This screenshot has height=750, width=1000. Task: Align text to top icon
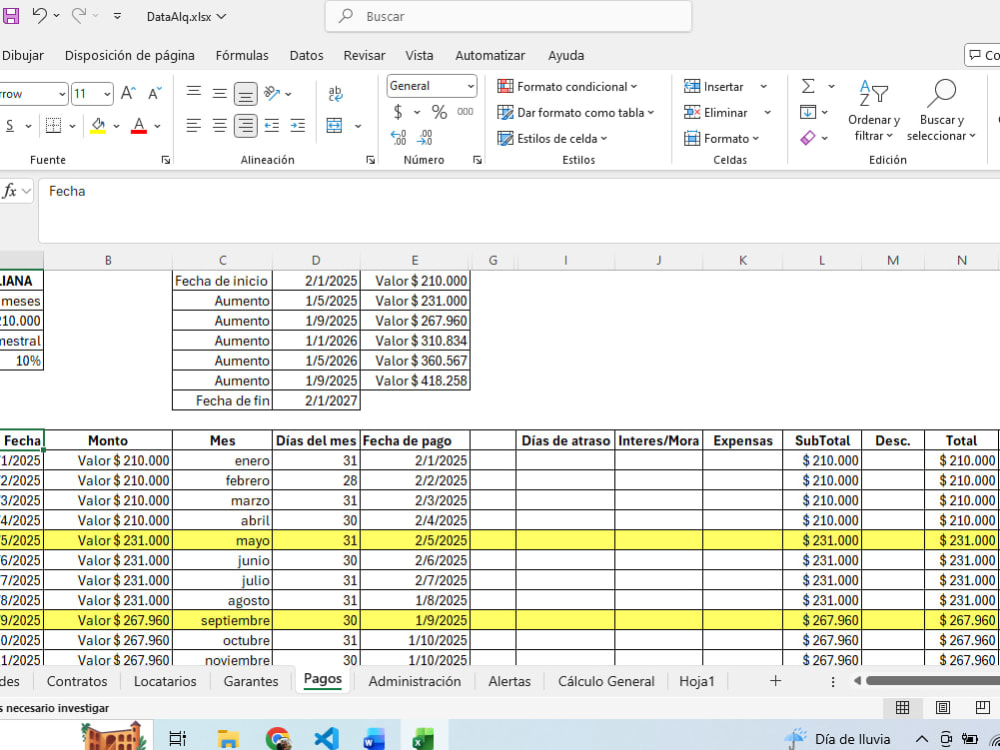(194, 94)
